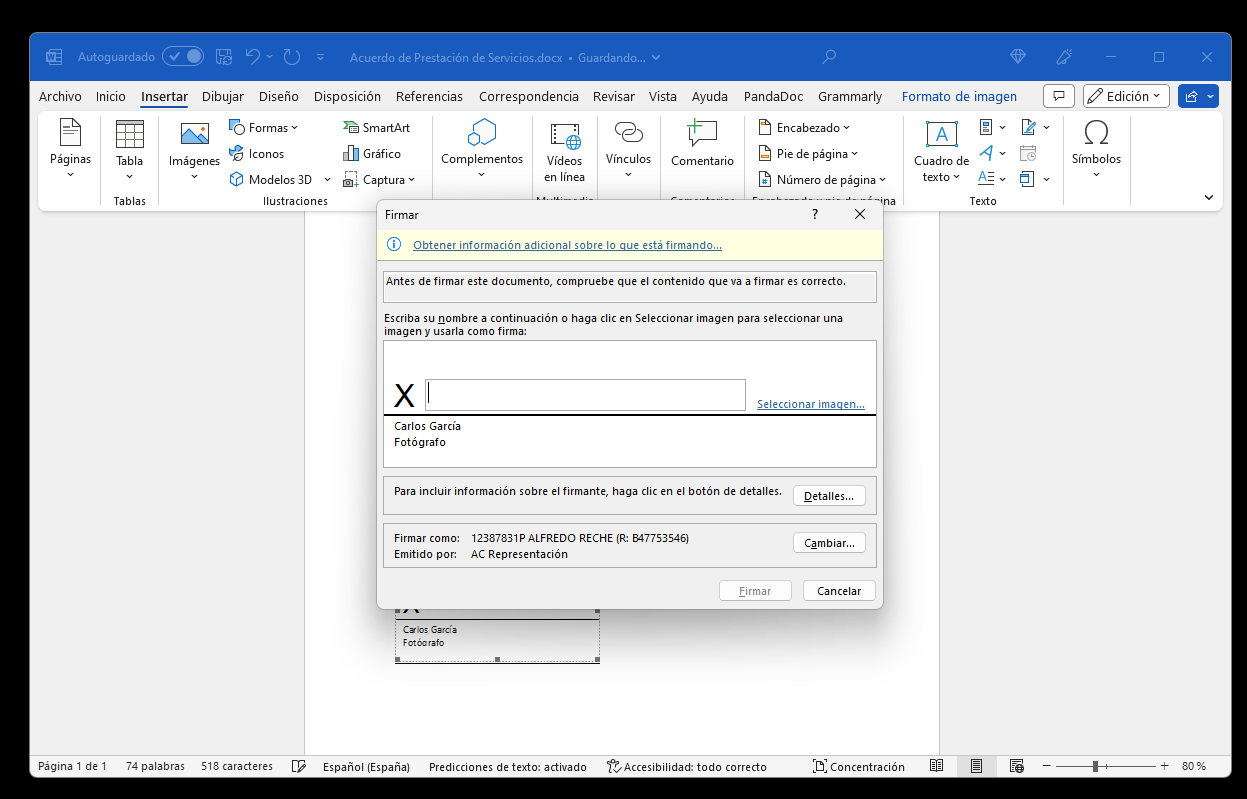Expand the Formas shapes menu
This screenshot has width=1247, height=799.
point(264,127)
